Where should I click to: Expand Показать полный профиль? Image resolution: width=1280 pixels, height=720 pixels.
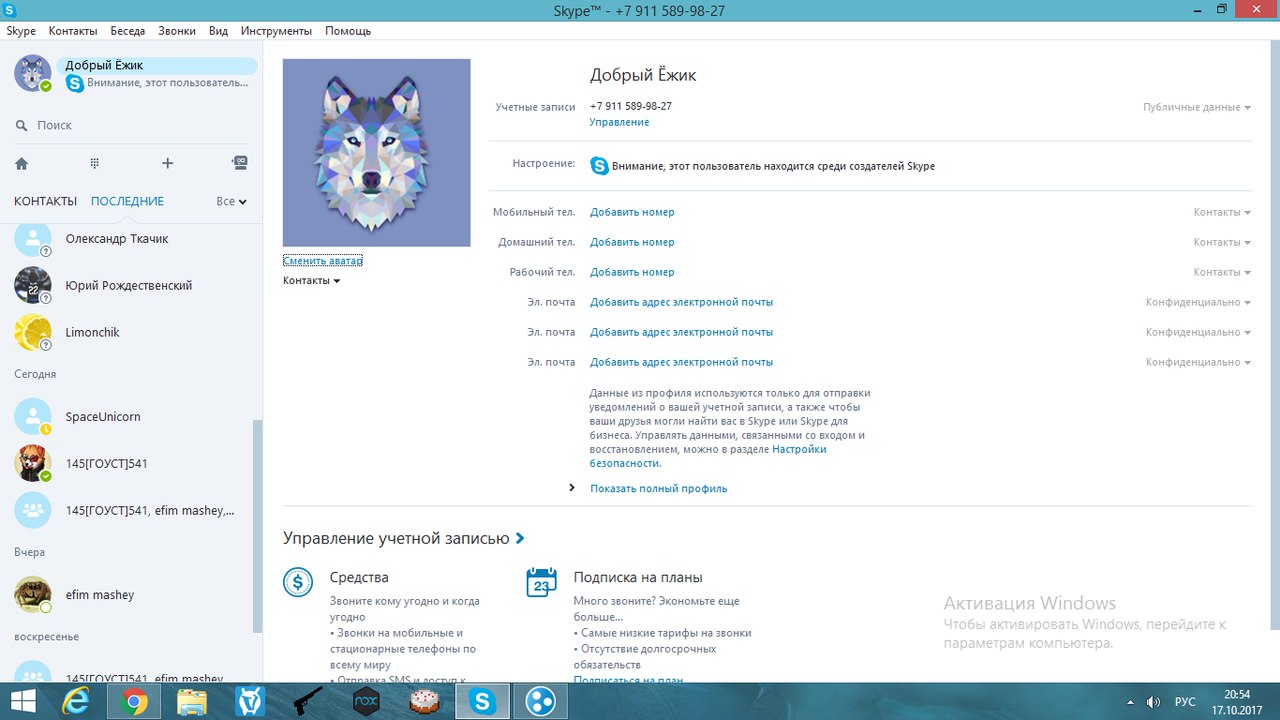coord(658,489)
